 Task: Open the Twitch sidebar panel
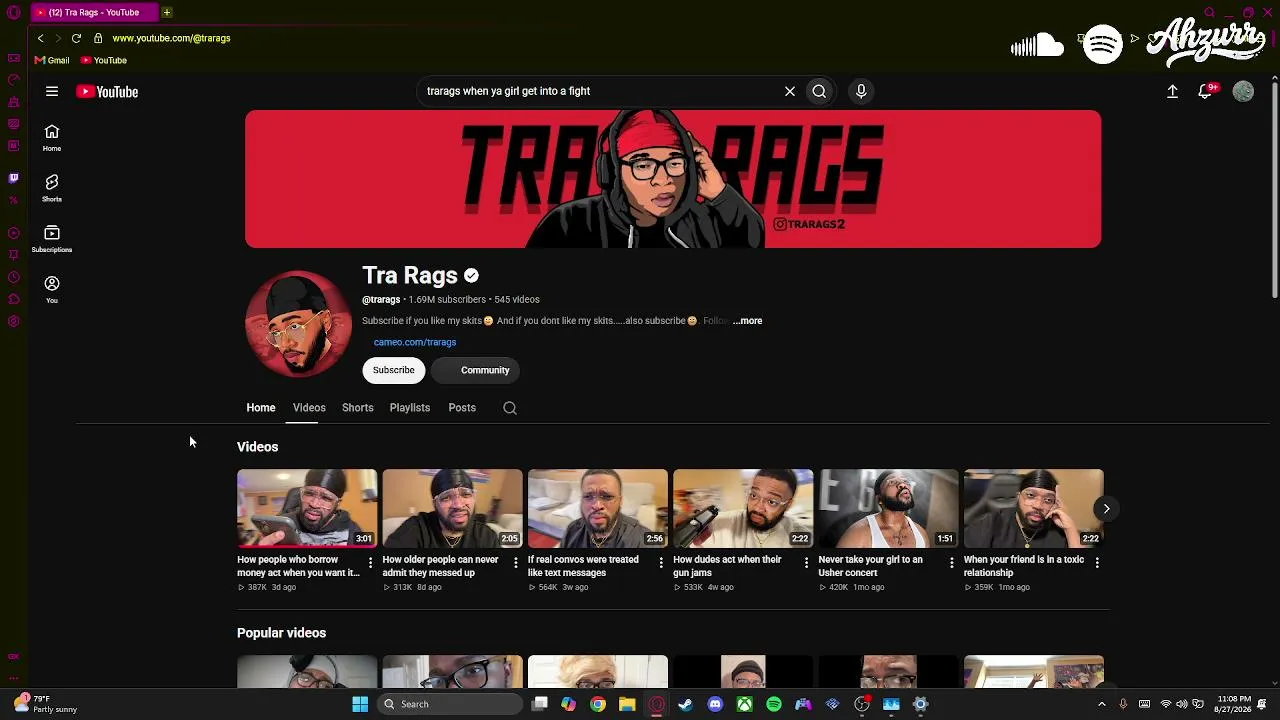[13, 178]
